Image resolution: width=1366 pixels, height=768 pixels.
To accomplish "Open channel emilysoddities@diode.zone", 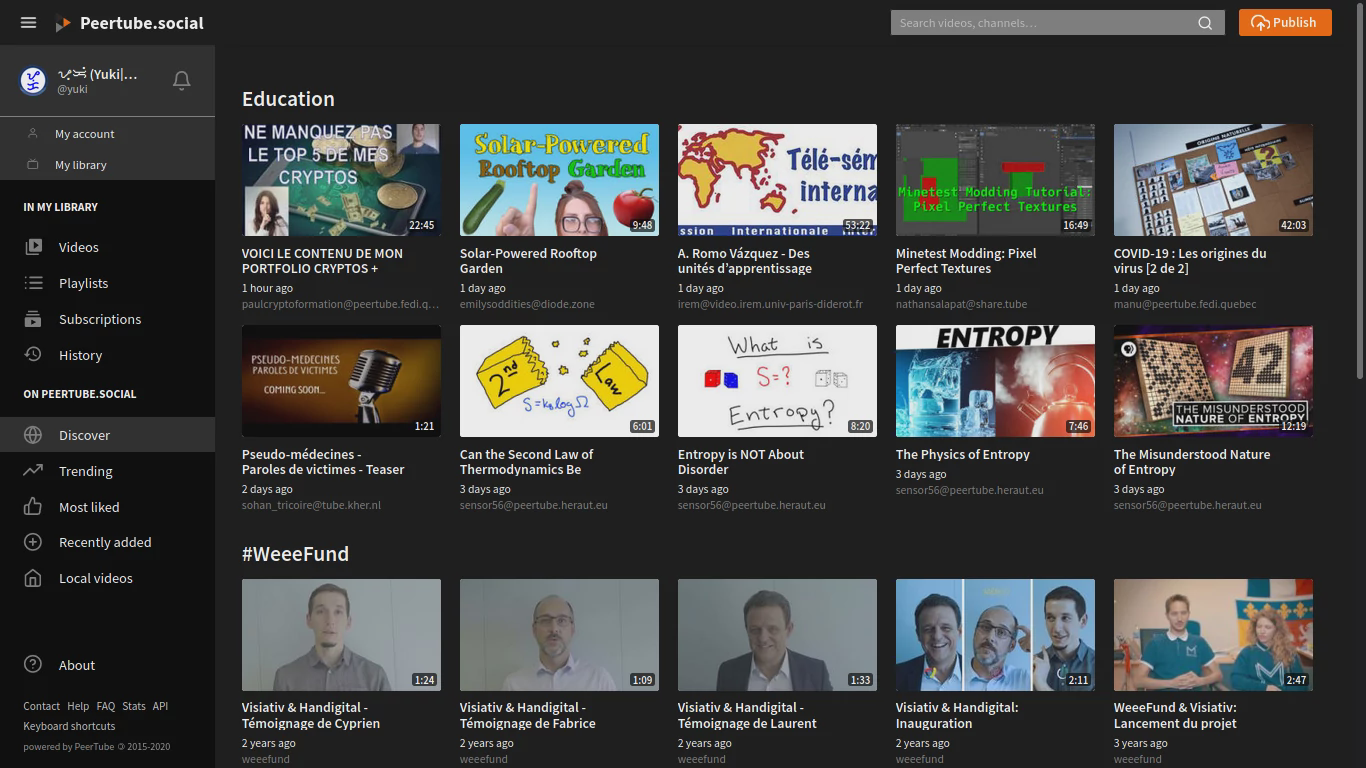I will (x=527, y=304).
